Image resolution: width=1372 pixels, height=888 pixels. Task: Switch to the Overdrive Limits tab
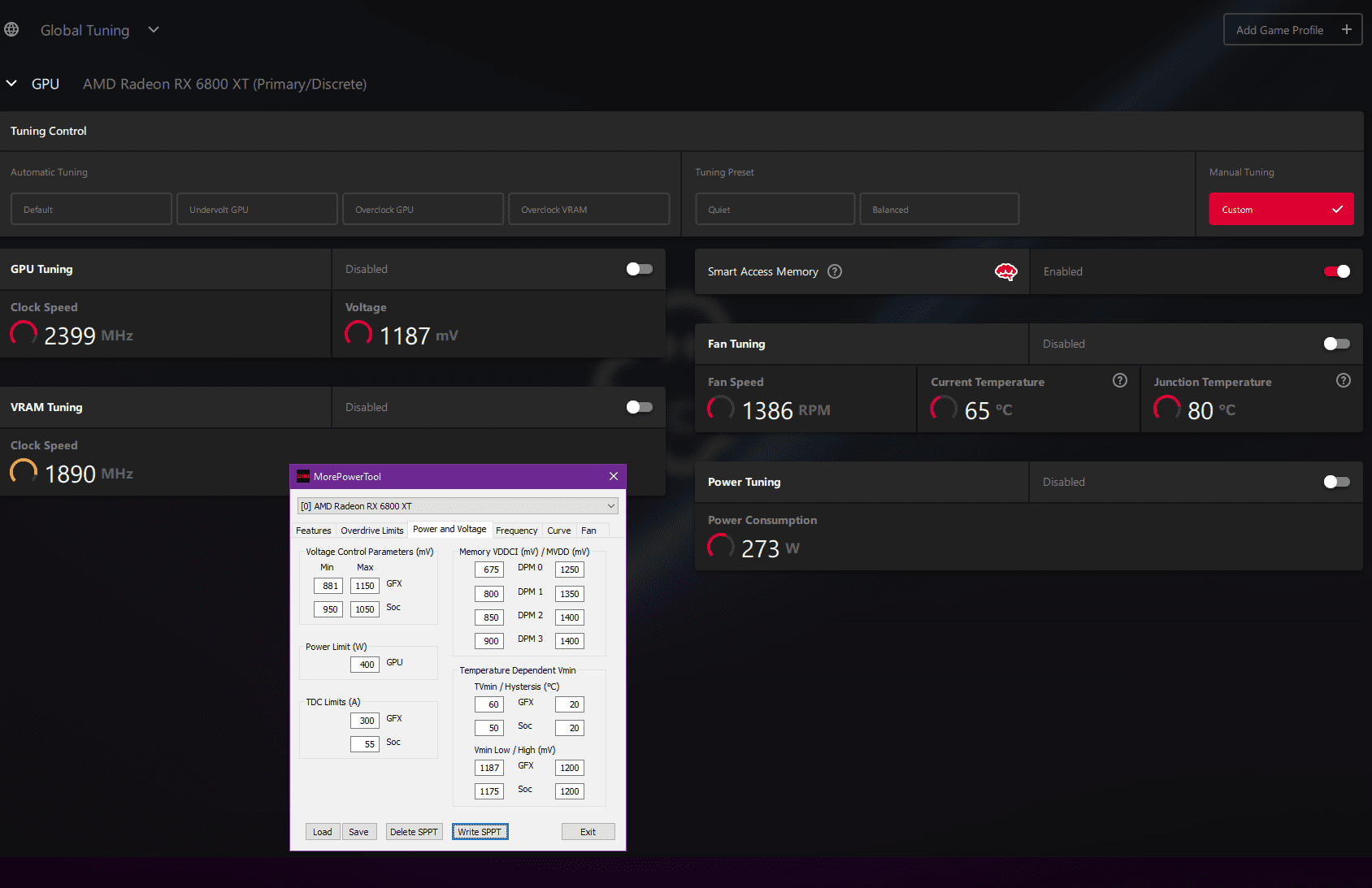372,531
